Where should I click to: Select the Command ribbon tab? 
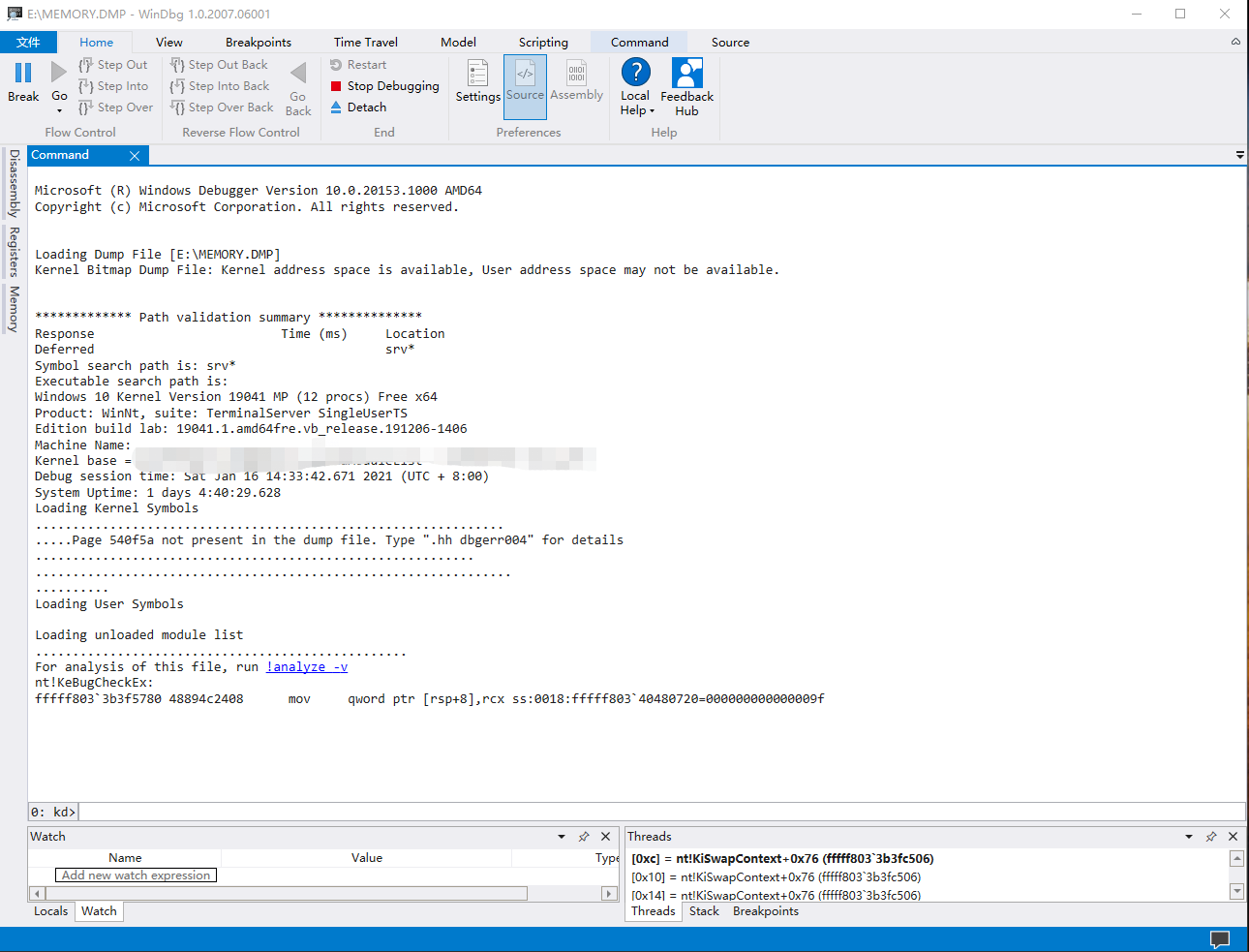pyautogui.click(x=639, y=42)
